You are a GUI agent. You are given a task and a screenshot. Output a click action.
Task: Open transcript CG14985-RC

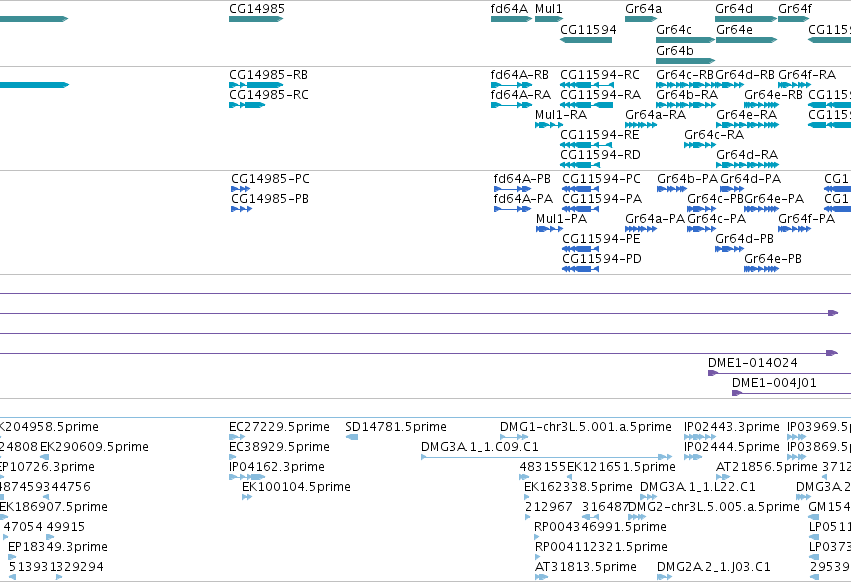coord(247,105)
